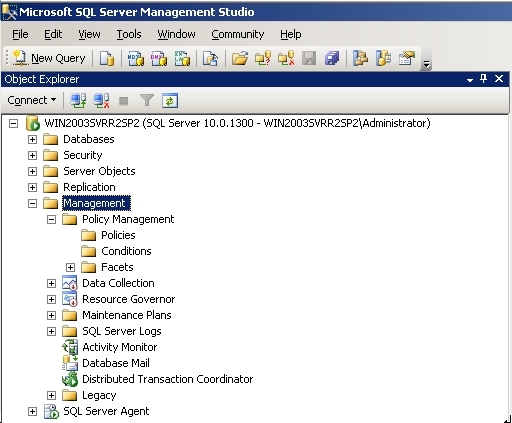Click the Open File folder icon
The width and height of the screenshot is (512, 423).
240,58
